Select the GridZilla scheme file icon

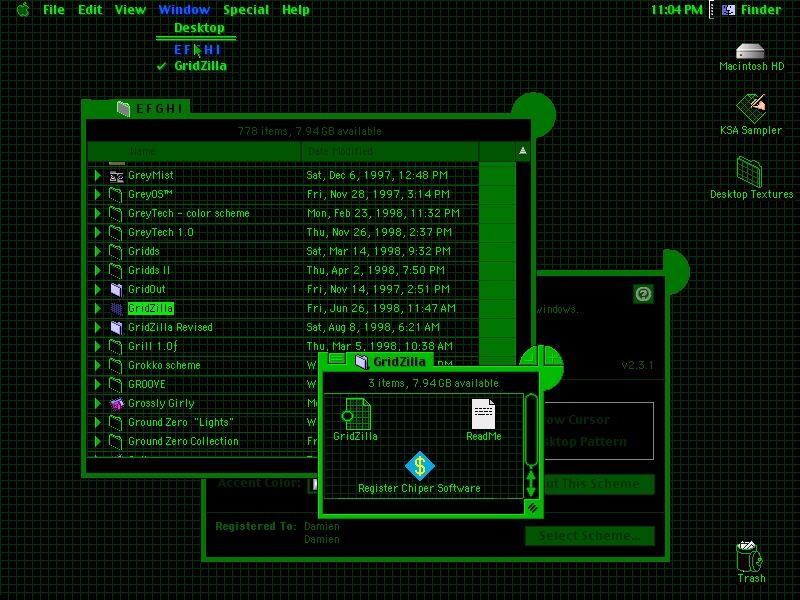356,414
